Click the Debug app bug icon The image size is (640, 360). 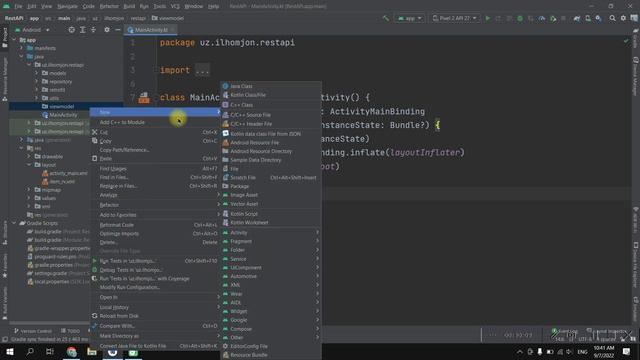tap(520, 18)
